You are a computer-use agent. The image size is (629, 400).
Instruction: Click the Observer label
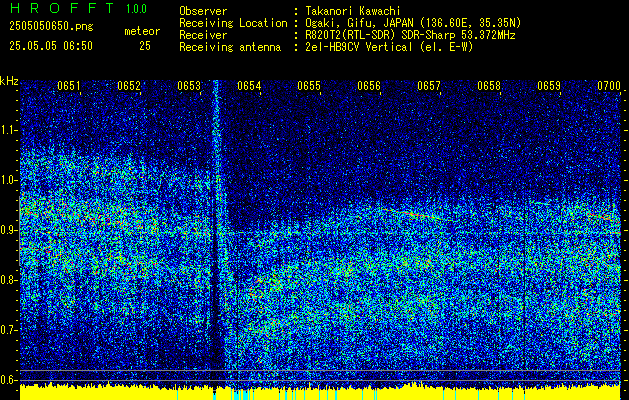(x=203, y=11)
